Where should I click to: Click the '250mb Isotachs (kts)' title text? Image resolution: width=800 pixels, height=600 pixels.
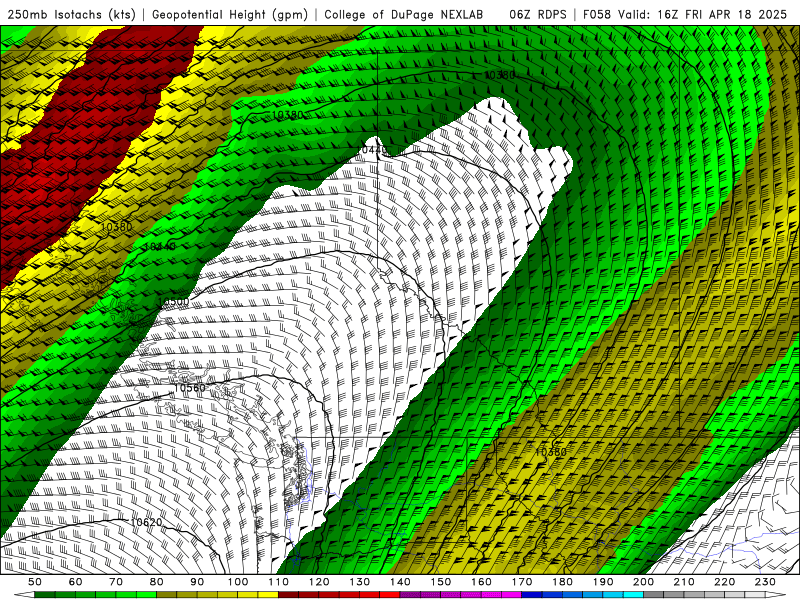[x=71, y=15]
